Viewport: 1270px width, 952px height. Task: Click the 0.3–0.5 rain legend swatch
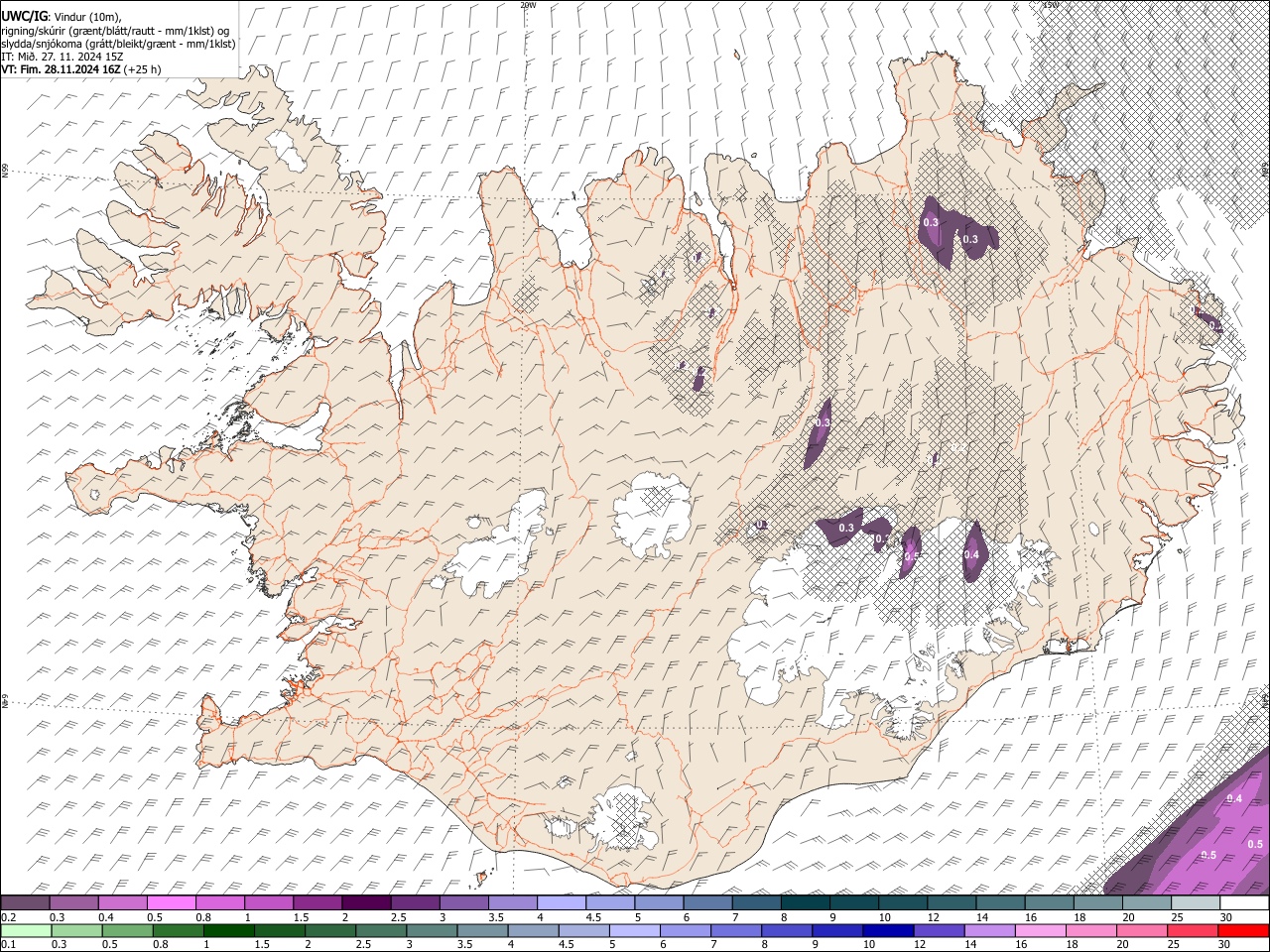click(x=76, y=930)
